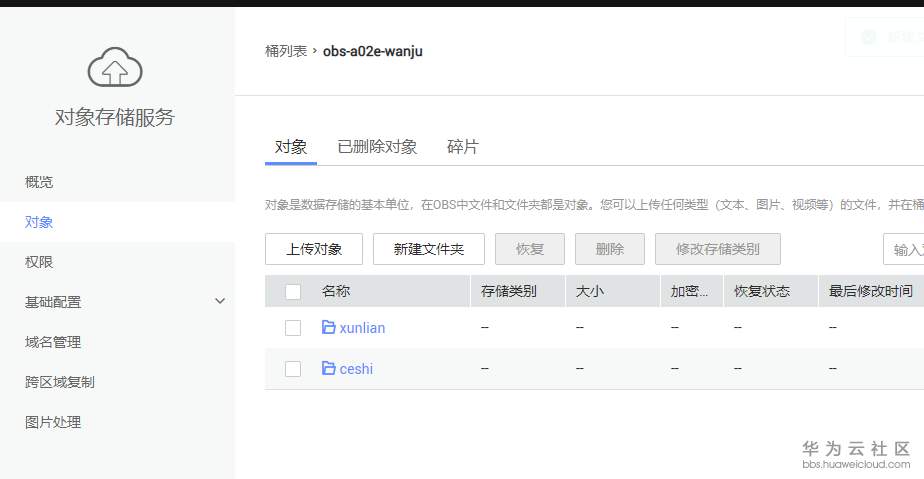
Task: Click the cloud upload logo icon
Action: tap(115, 68)
